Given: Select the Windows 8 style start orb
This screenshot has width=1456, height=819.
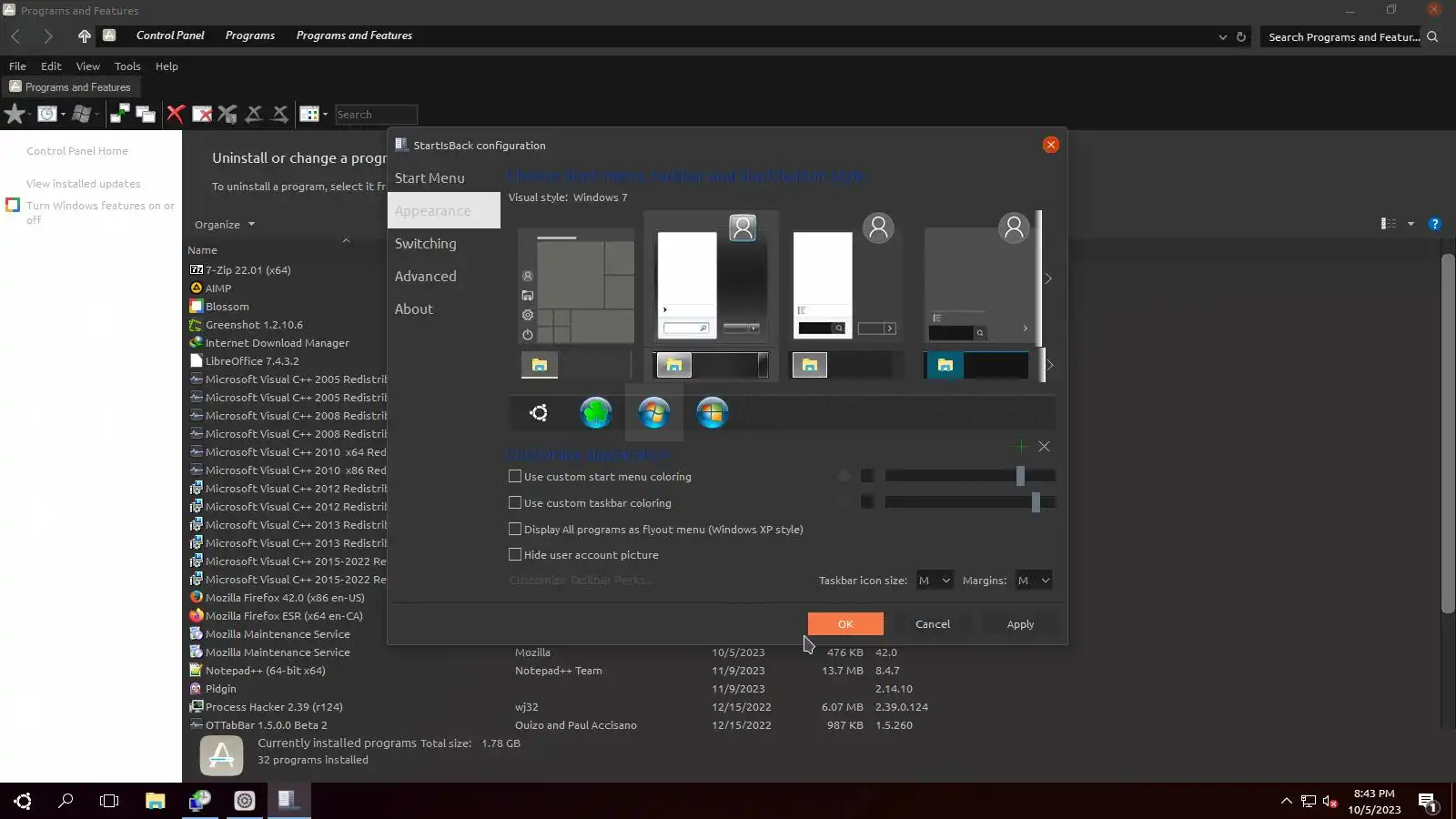Looking at the screenshot, I should pos(712,413).
